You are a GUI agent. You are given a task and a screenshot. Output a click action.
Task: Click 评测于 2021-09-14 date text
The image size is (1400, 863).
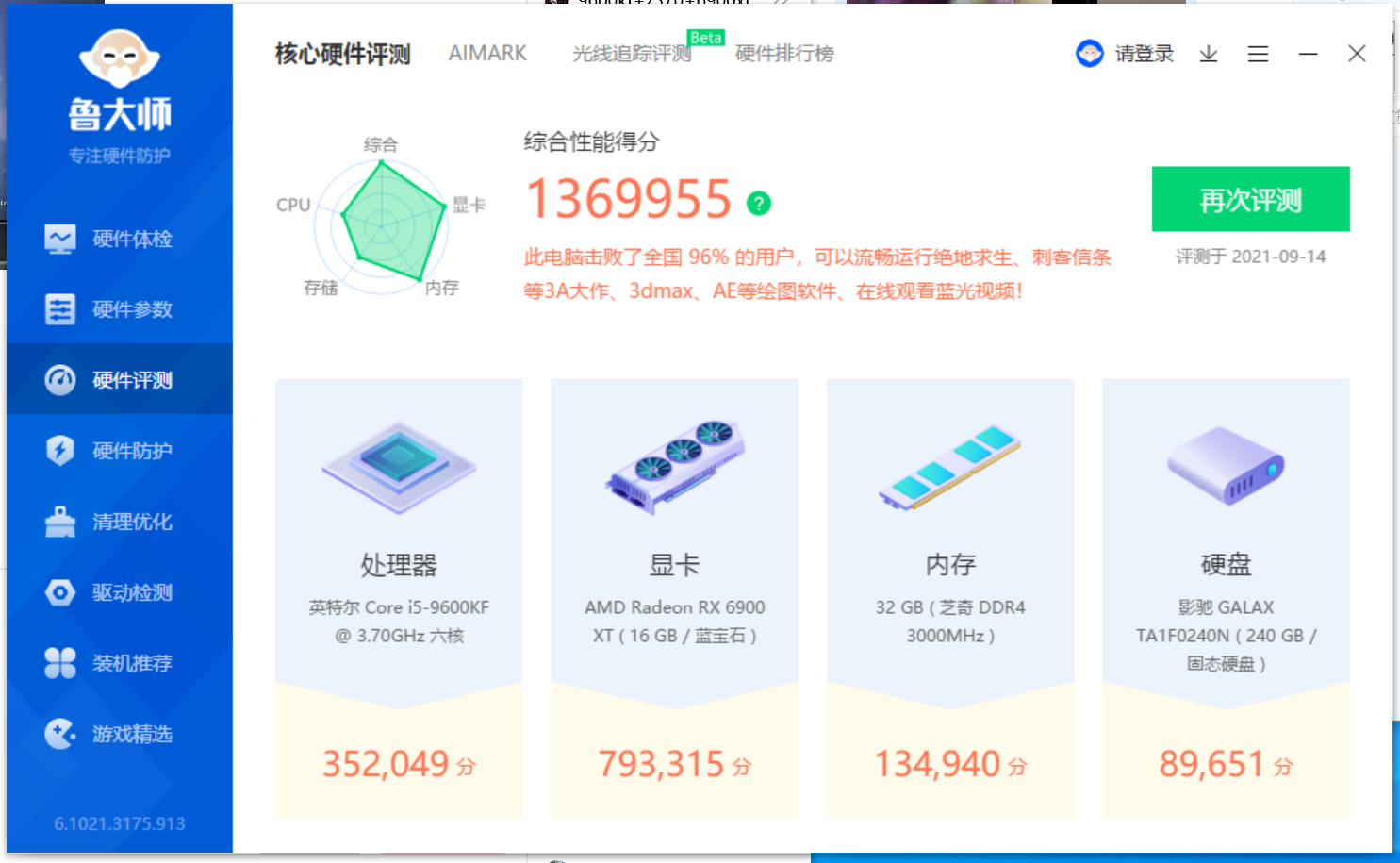pyautogui.click(x=1251, y=257)
